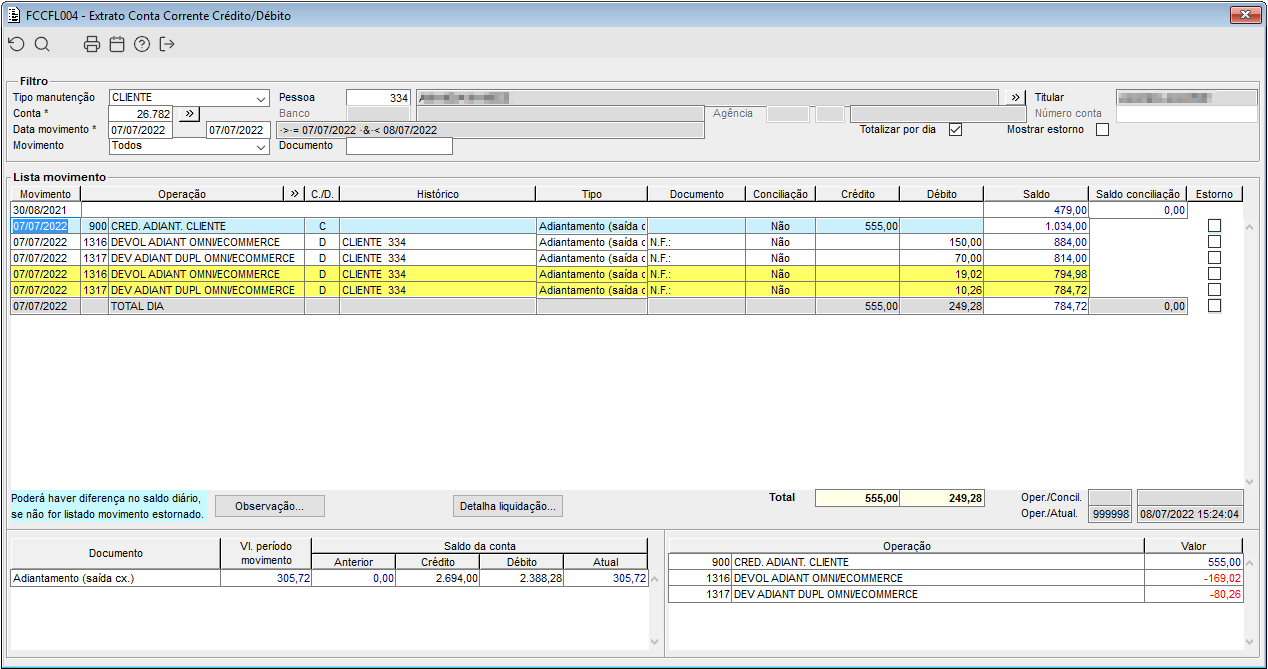
Task: Click the Total crédito field 555,00
Action: 858,497
